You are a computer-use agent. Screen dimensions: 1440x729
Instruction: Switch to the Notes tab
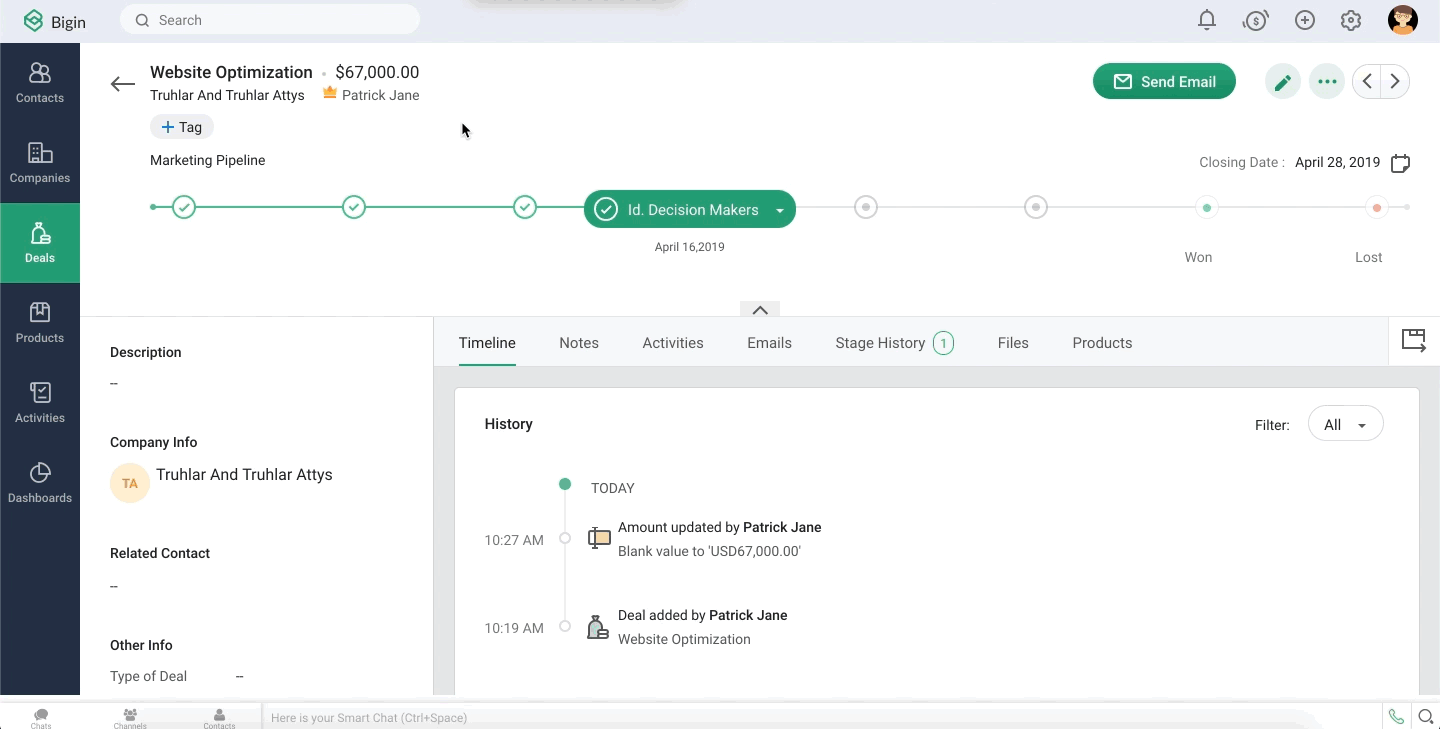(579, 343)
